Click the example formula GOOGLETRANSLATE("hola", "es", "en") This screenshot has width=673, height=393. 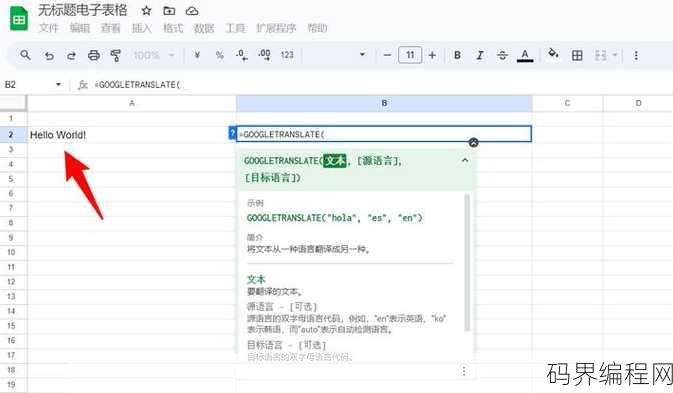pyautogui.click(x=334, y=218)
